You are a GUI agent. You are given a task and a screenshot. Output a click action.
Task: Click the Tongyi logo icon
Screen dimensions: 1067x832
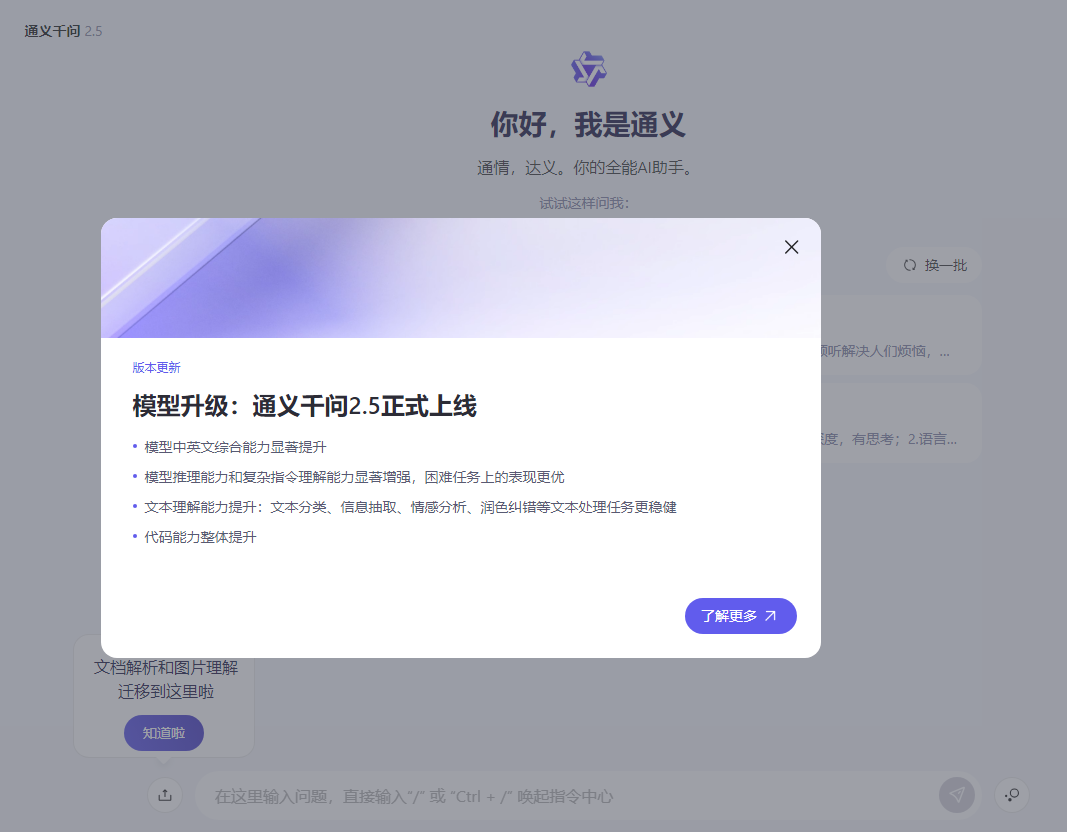click(589, 69)
